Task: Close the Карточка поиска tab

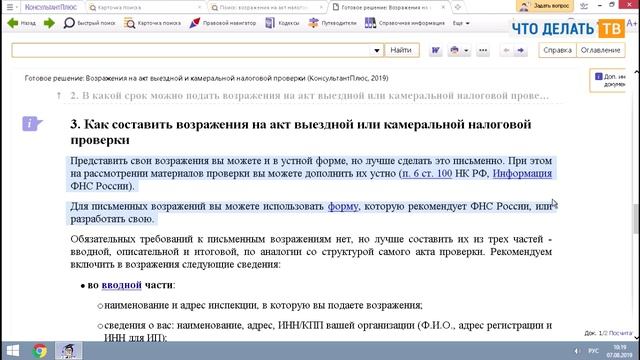Action: 199,7
